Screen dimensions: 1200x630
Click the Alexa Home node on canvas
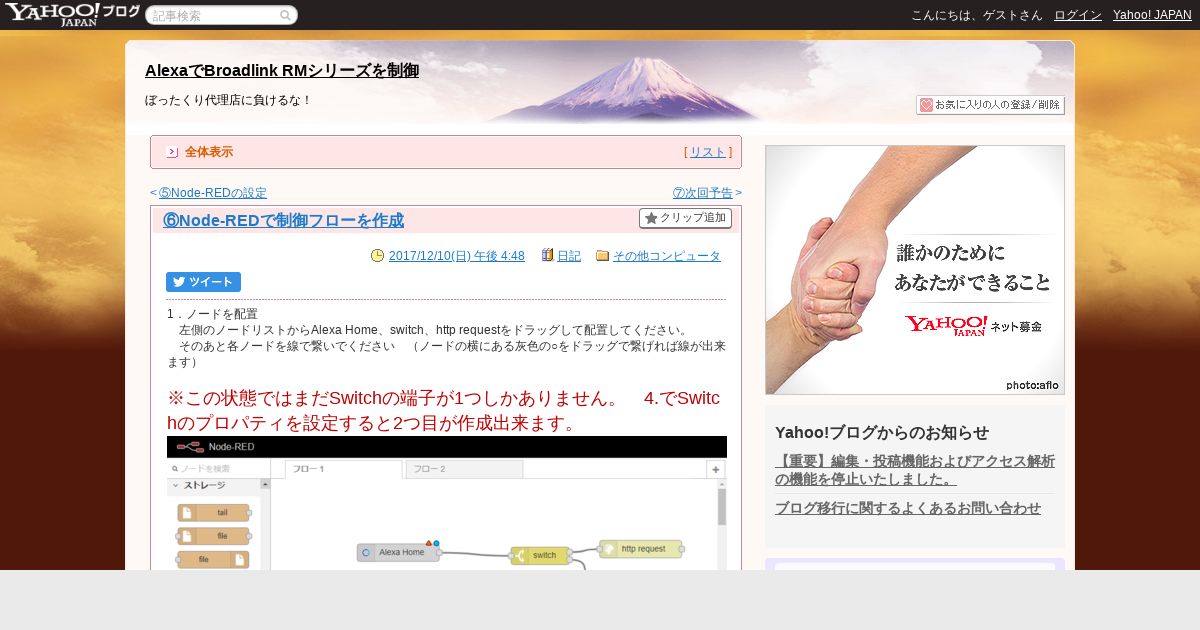tap(398, 552)
